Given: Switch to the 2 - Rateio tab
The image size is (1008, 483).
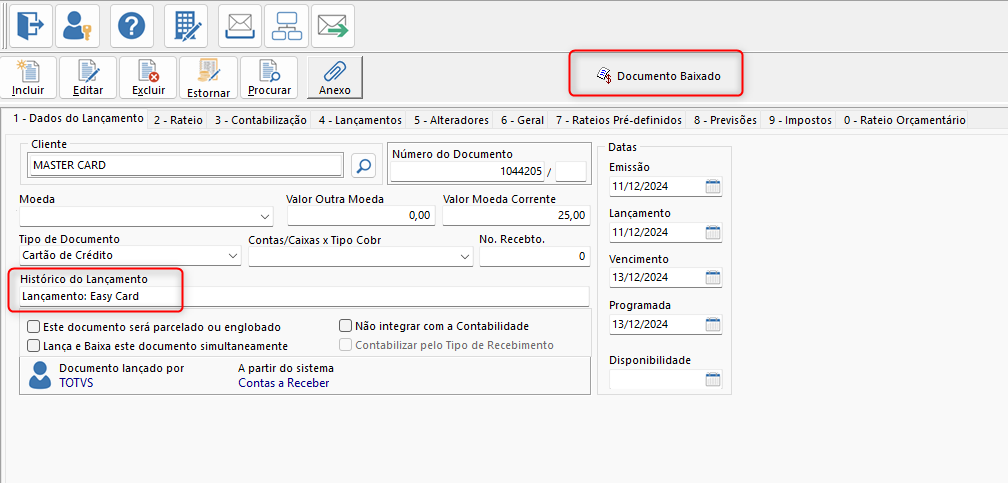Looking at the screenshot, I should 178,120.
